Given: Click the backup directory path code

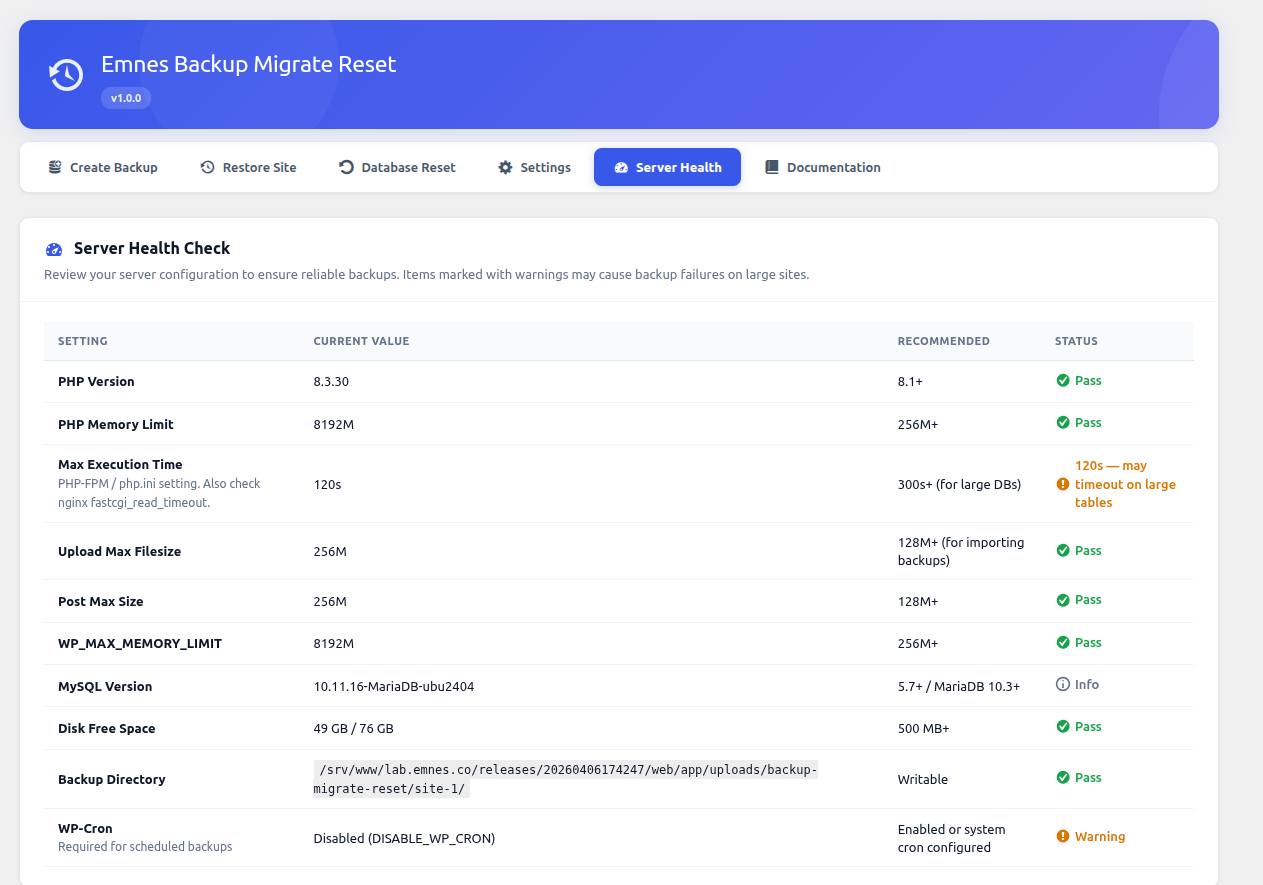Looking at the screenshot, I should 566,779.
